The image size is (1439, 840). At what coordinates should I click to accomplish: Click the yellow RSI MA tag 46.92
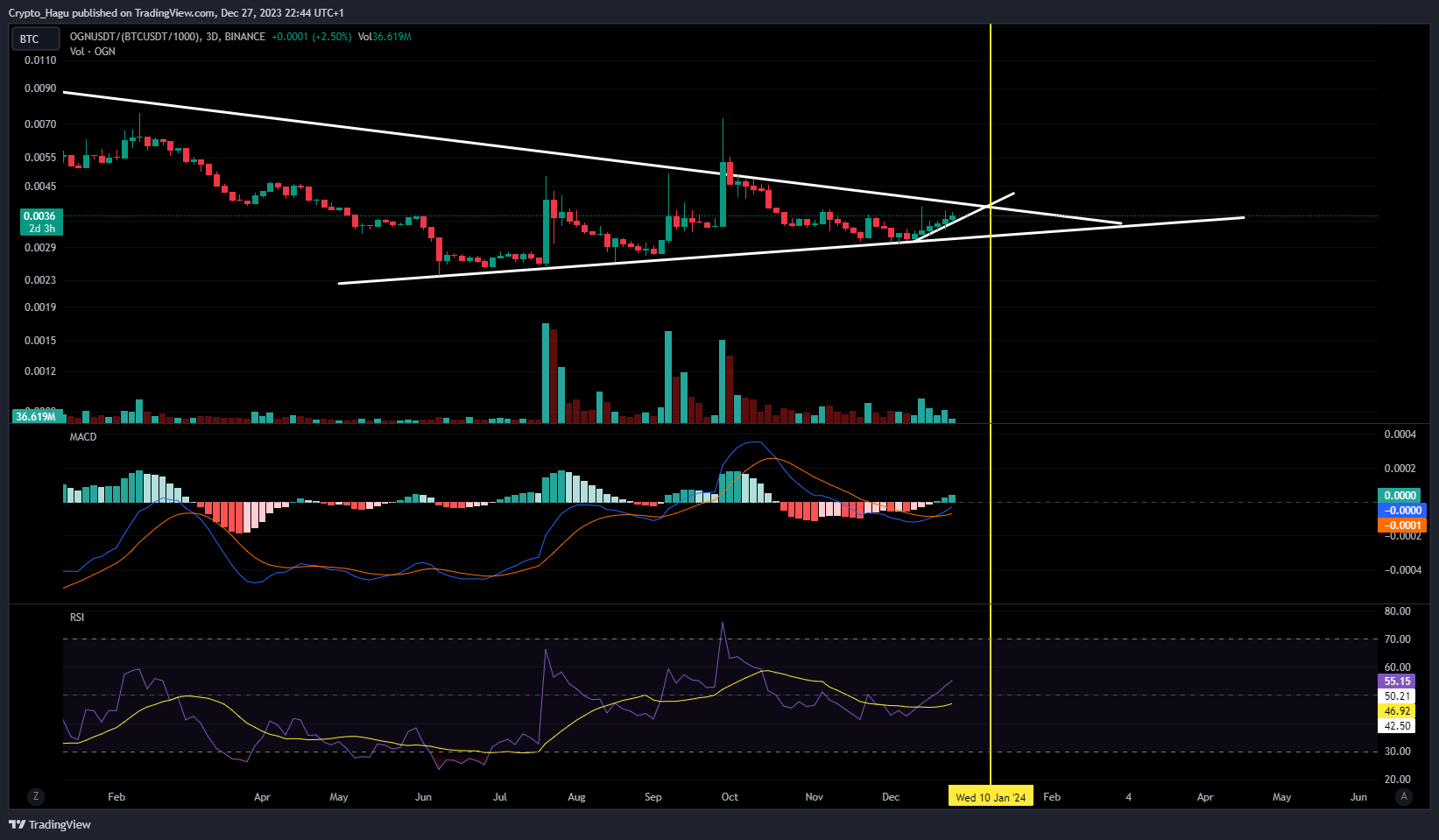click(x=1397, y=711)
